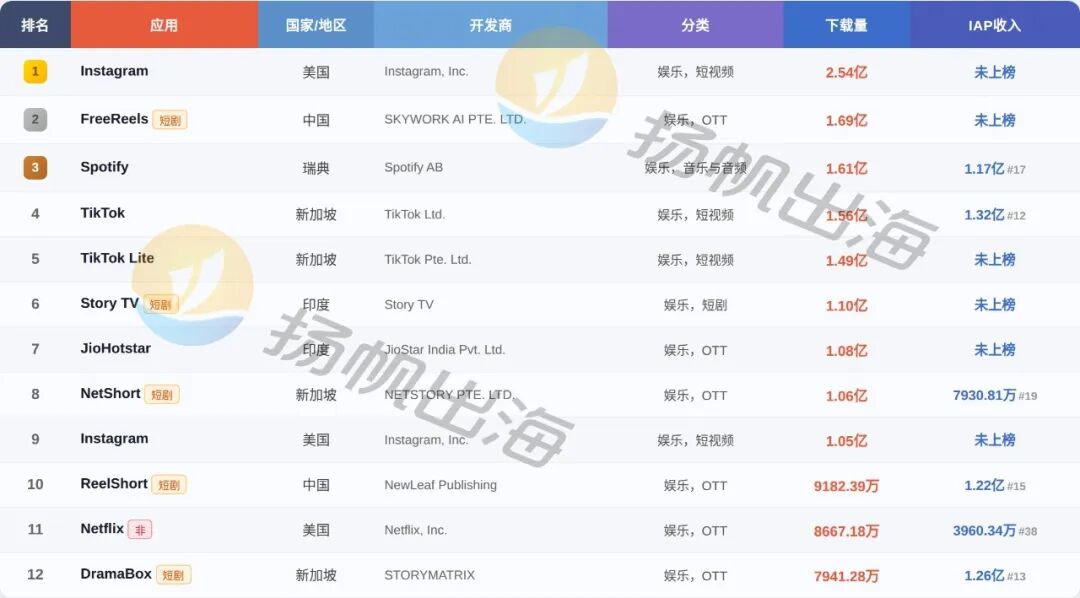This screenshot has width=1080, height=598.
Task: Click the 3960.34万 #38 IAP revenue
Action: [995, 530]
